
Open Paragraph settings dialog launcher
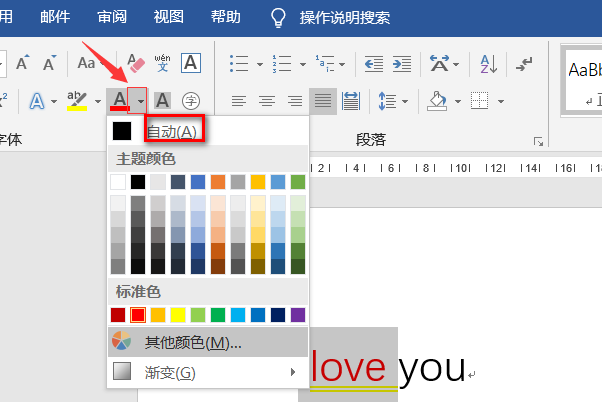click(538, 142)
